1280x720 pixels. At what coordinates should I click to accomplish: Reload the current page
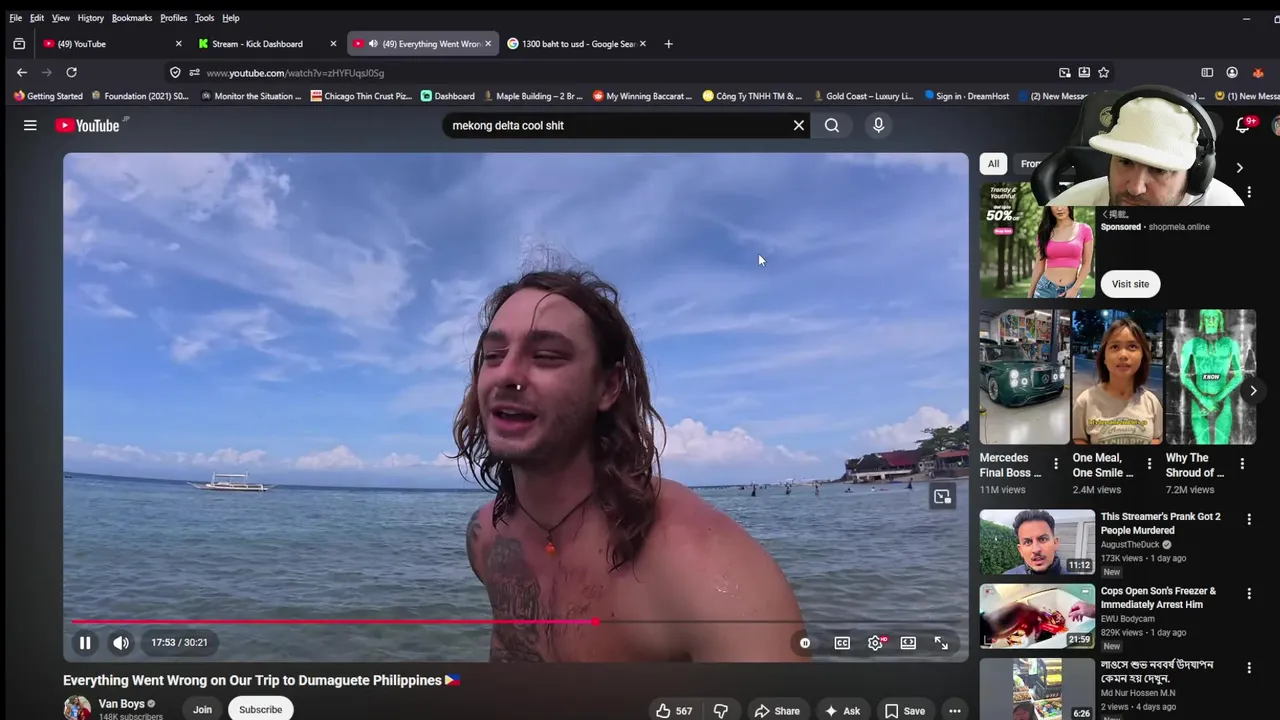point(71,72)
